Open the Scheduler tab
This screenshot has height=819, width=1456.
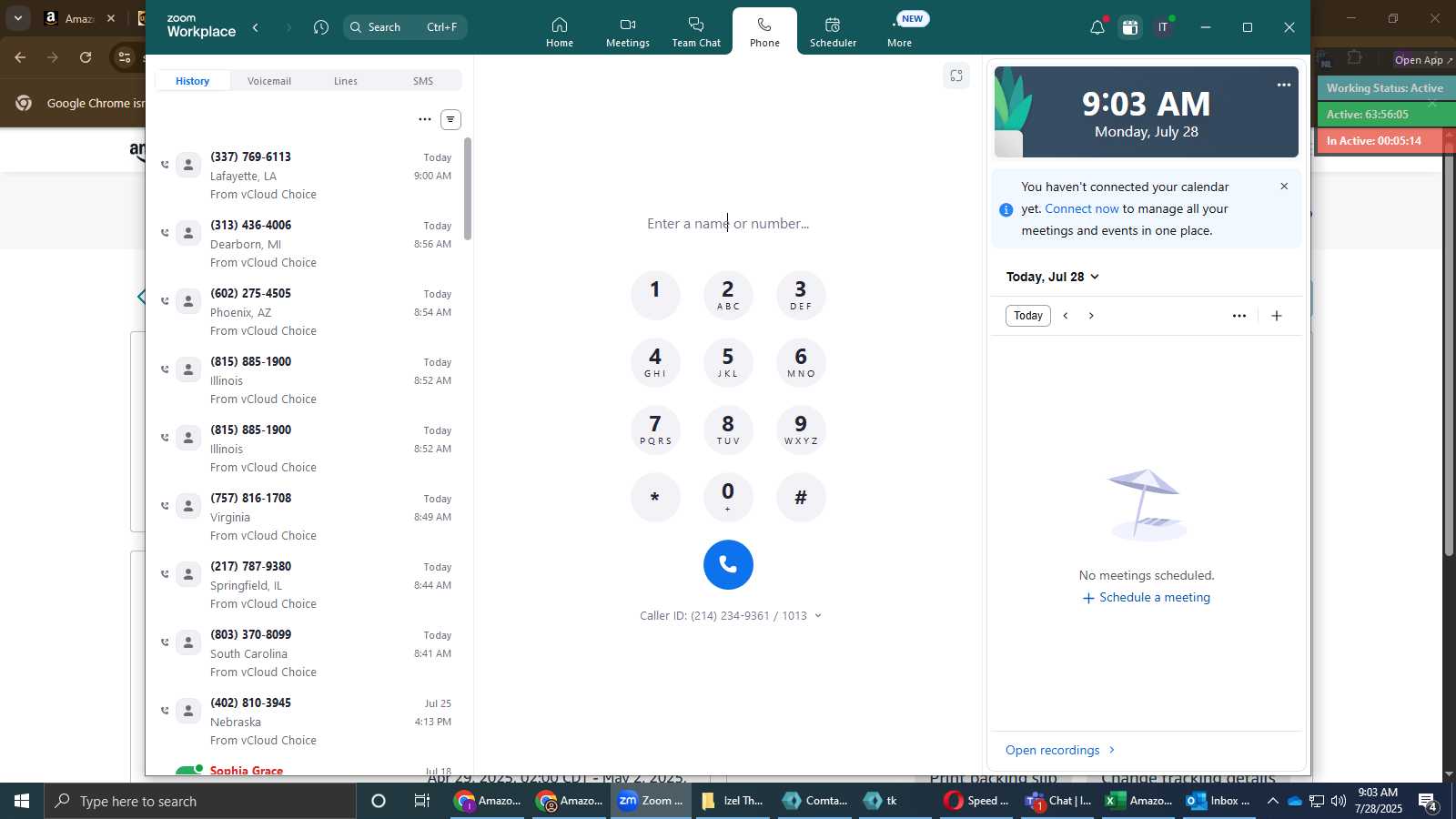pyautogui.click(x=833, y=32)
